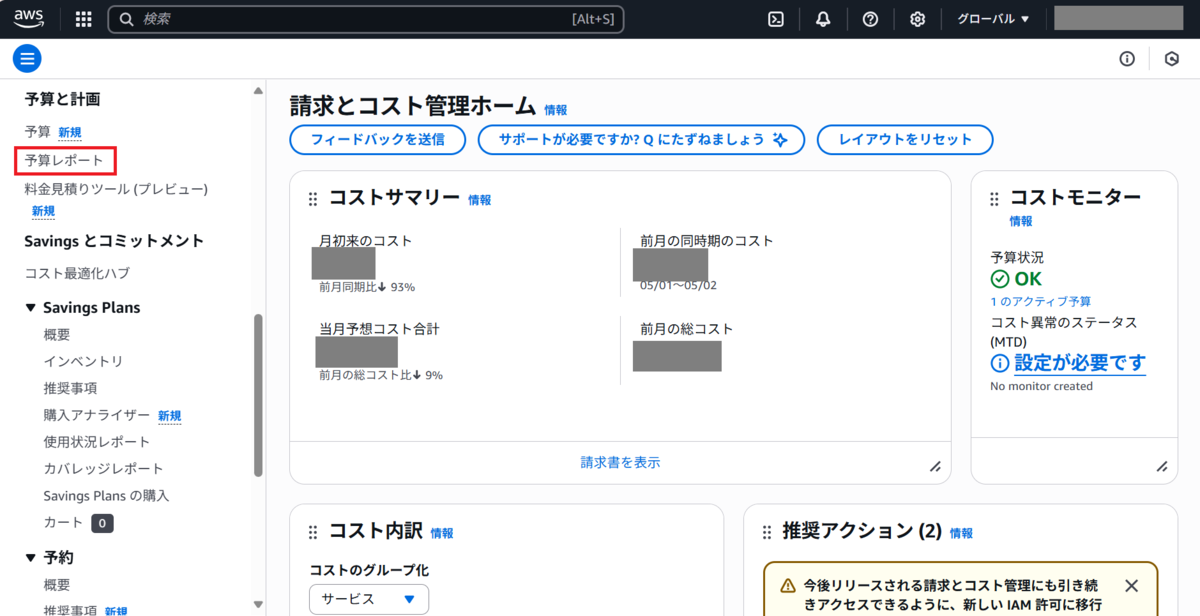The width and height of the screenshot is (1200, 616).
Task: Open Savings Plans の購入 item
Action: 107,496
